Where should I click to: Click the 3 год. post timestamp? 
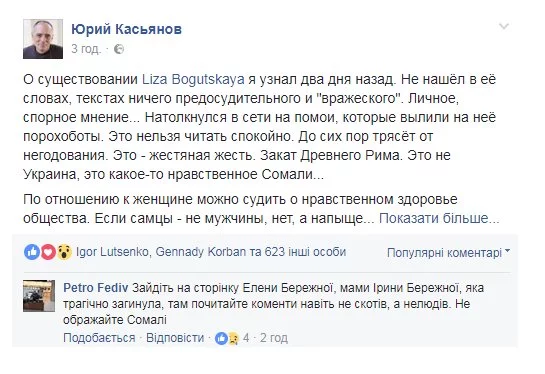[x=86, y=49]
